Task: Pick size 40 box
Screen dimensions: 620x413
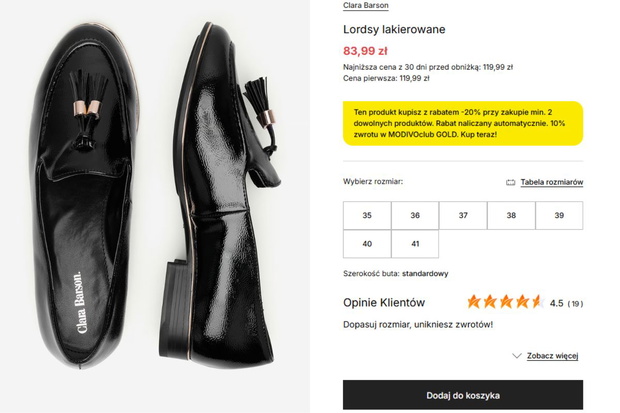Action: click(x=367, y=244)
